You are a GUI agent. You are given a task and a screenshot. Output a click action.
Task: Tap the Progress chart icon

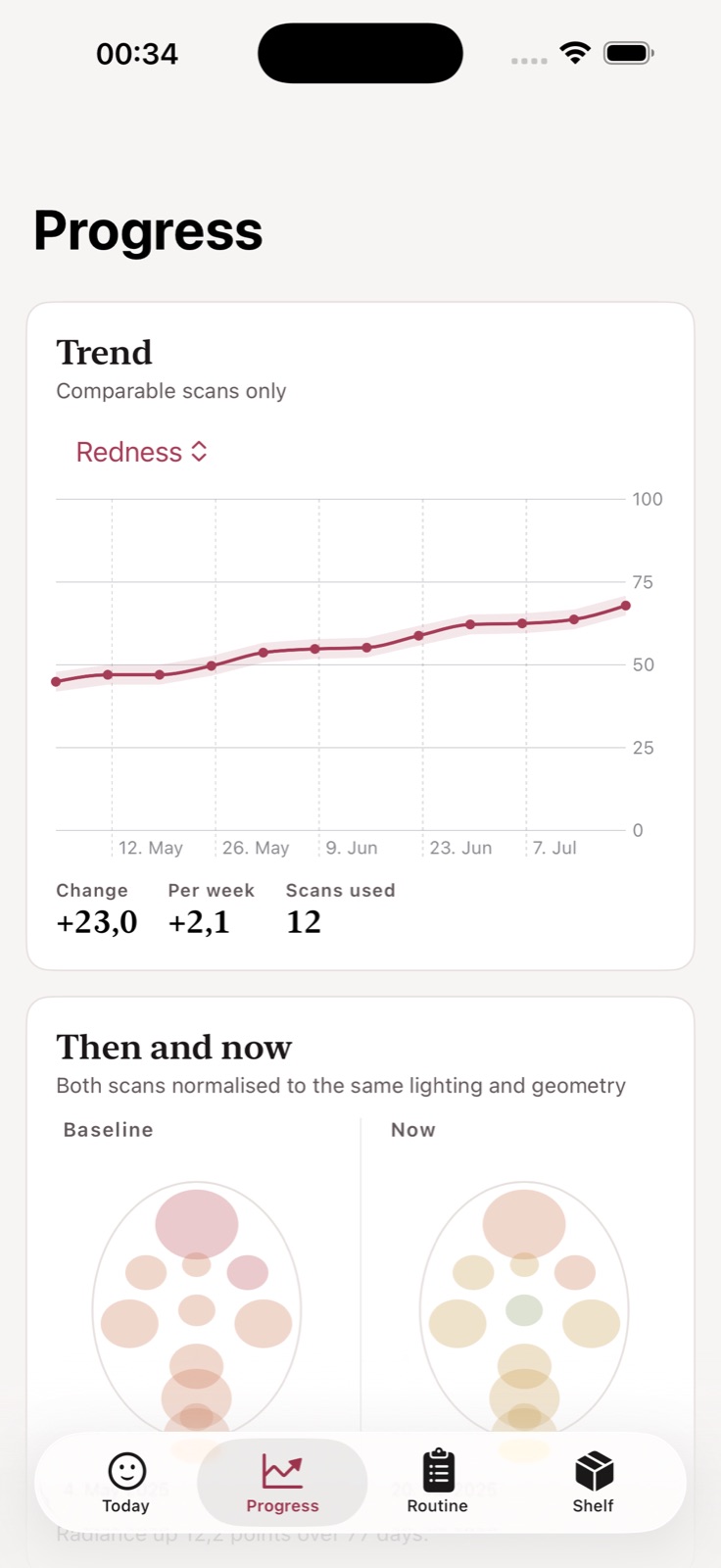[282, 1471]
